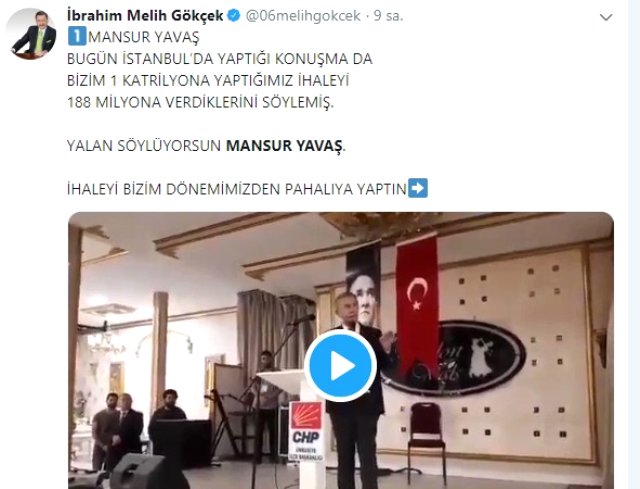
Task: Play the embedded tweet video
Action: [340, 366]
